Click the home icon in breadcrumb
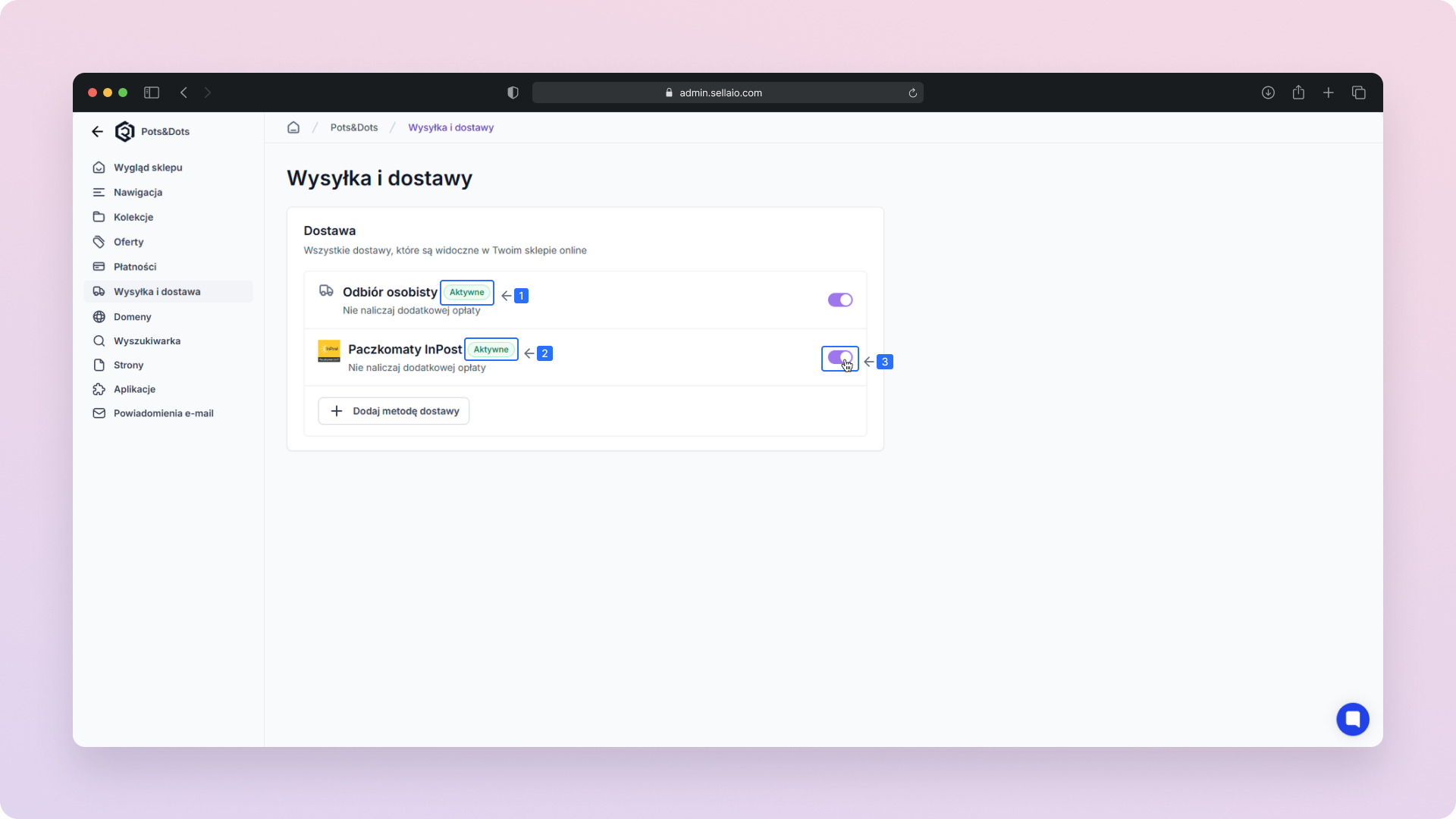 pyautogui.click(x=293, y=127)
